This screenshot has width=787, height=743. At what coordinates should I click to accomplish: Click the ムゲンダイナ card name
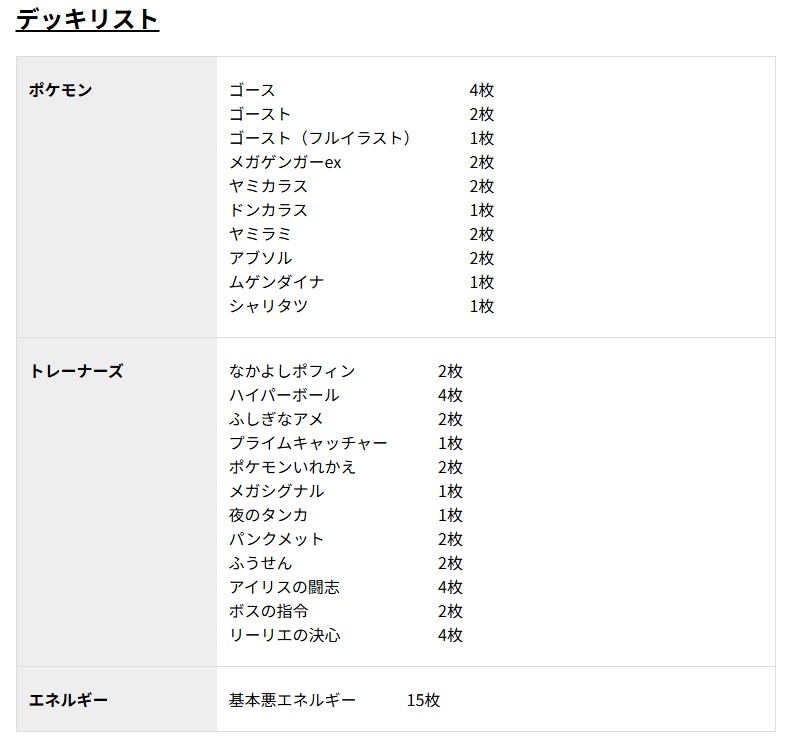(x=277, y=282)
